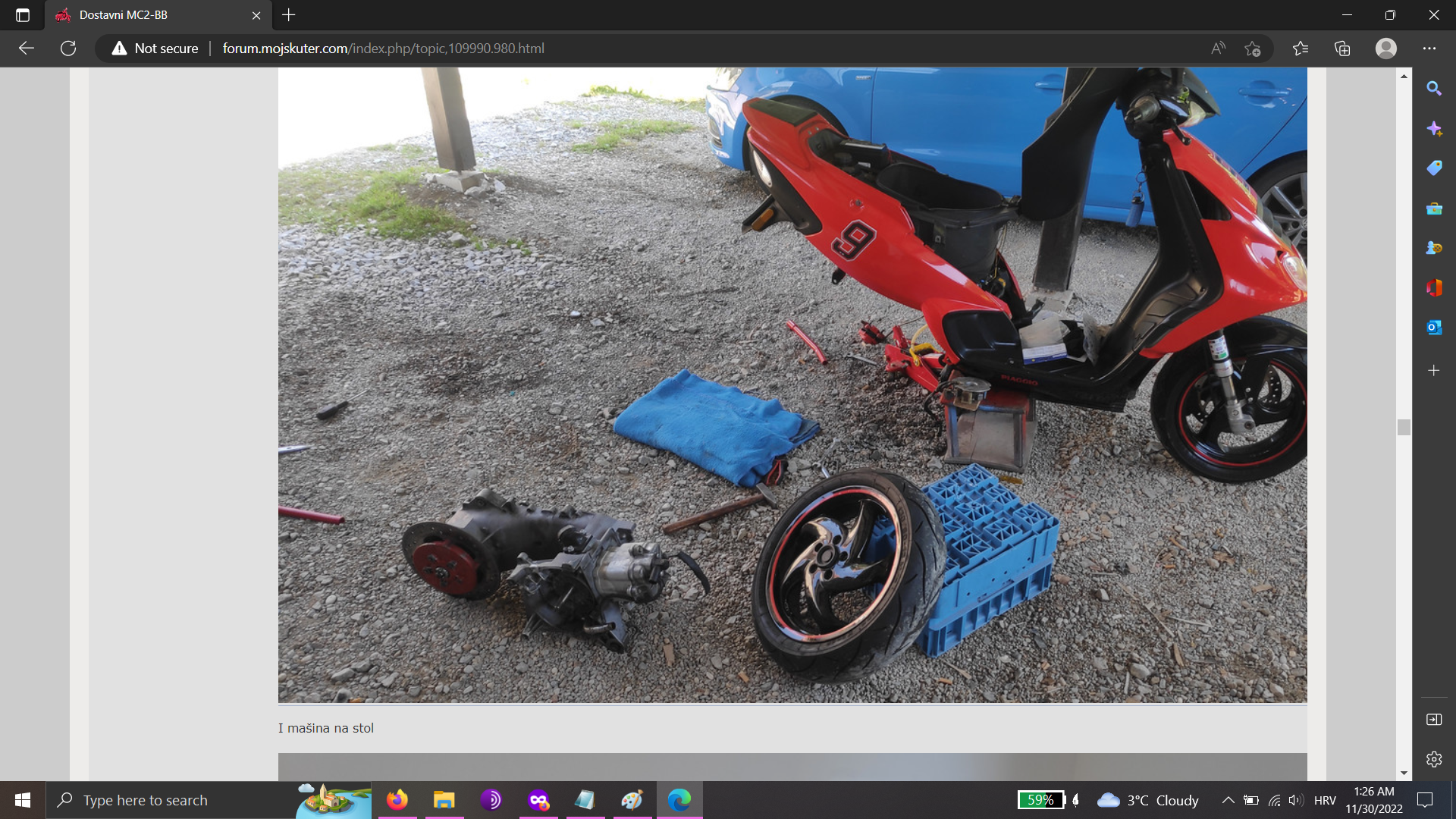Open Firefox from the taskbar

pos(397,800)
